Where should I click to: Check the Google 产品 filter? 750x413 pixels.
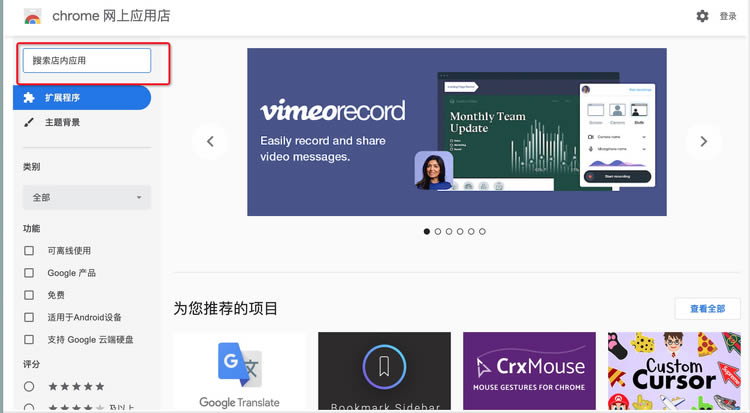pos(29,273)
